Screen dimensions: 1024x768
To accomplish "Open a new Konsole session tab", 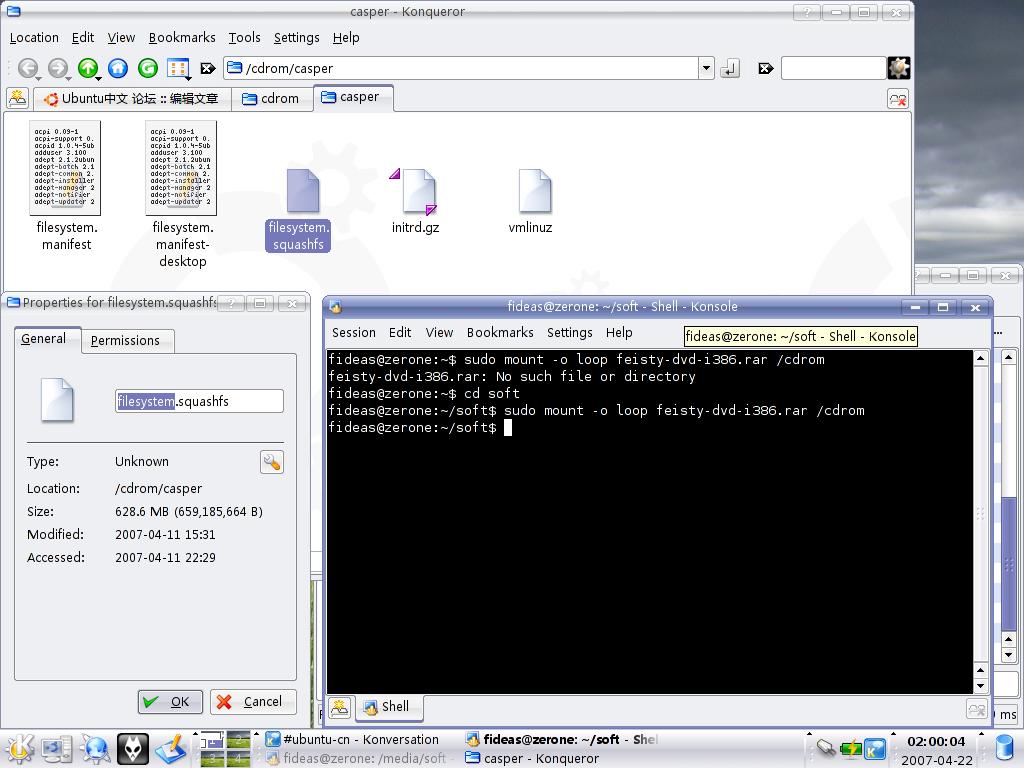I will point(340,707).
